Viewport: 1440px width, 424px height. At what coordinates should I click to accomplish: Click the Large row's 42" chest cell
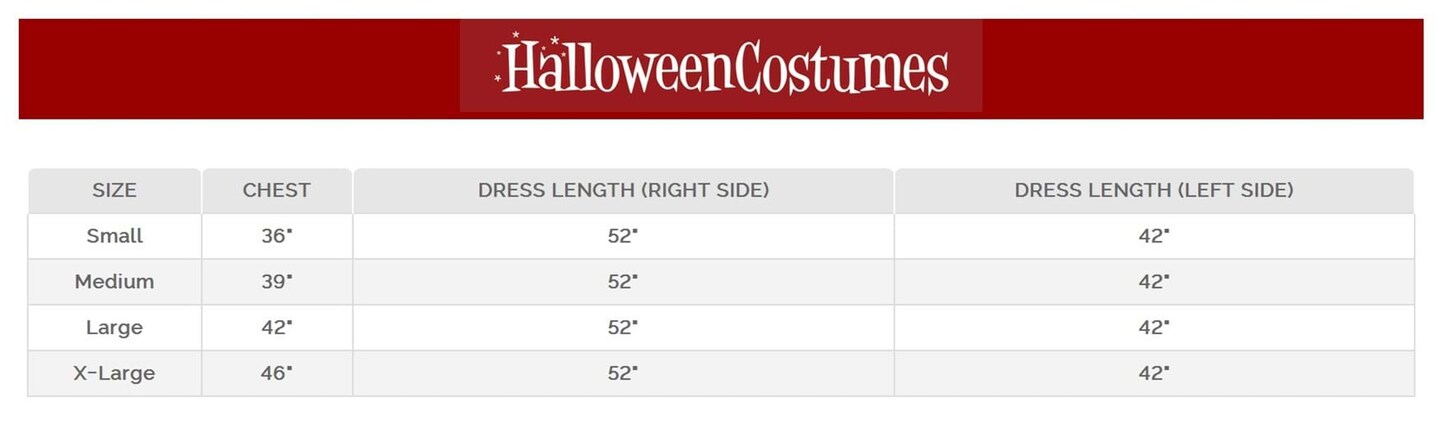tap(276, 328)
